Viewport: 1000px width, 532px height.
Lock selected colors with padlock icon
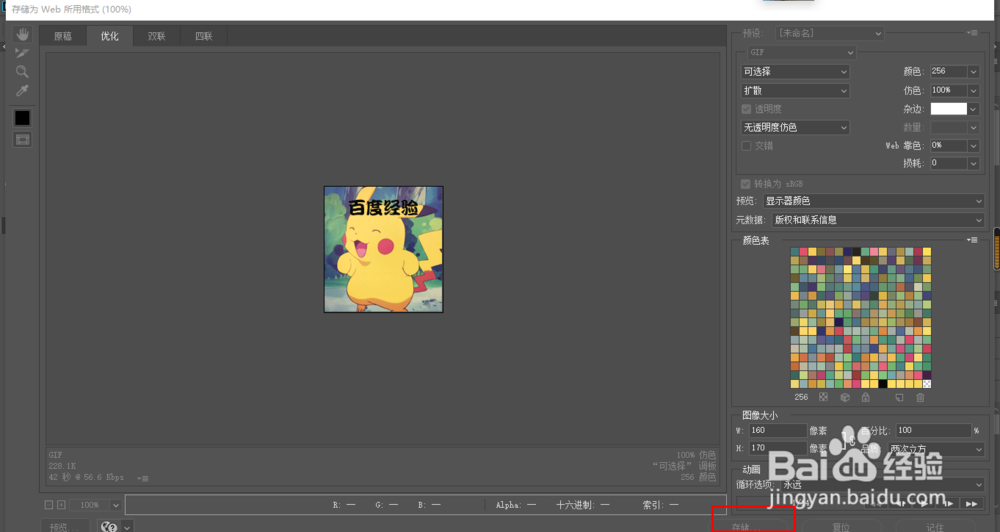[x=865, y=397]
